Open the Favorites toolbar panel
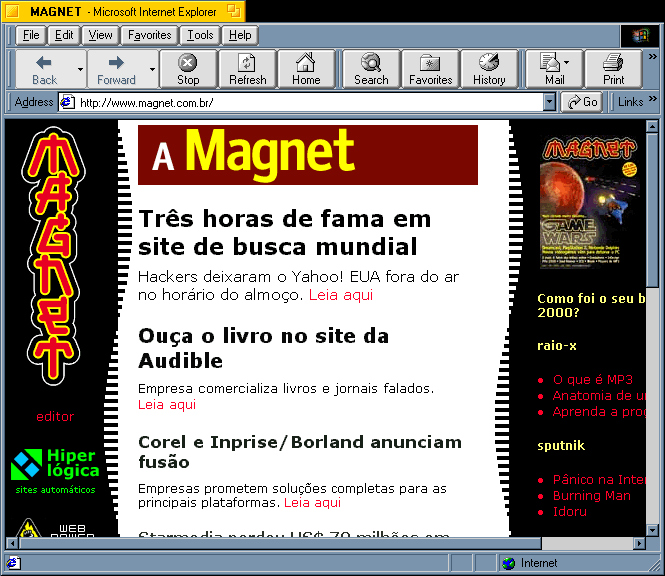The height and width of the screenshot is (576, 665). (x=430, y=69)
